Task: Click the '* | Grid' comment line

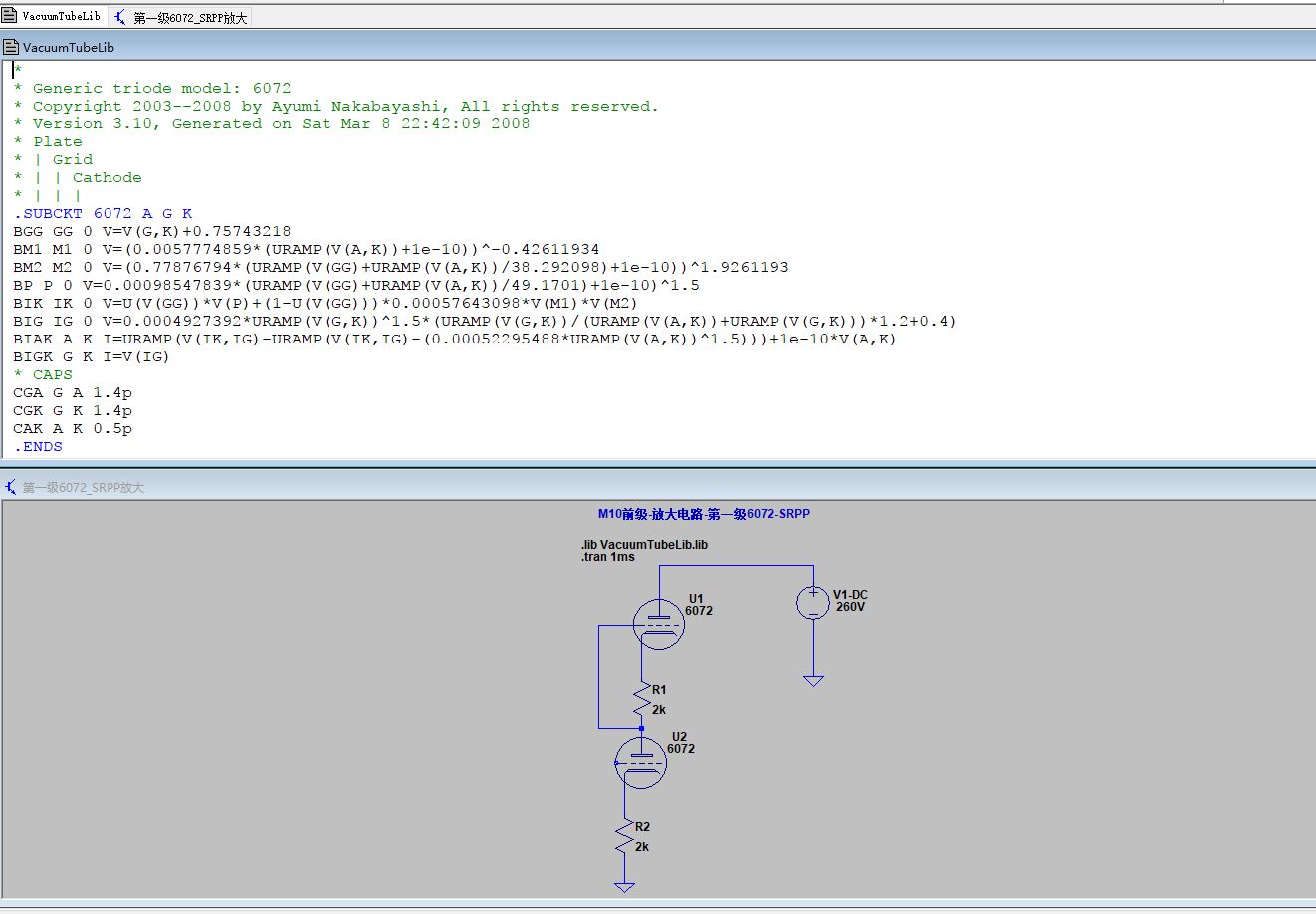Action: (x=53, y=159)
